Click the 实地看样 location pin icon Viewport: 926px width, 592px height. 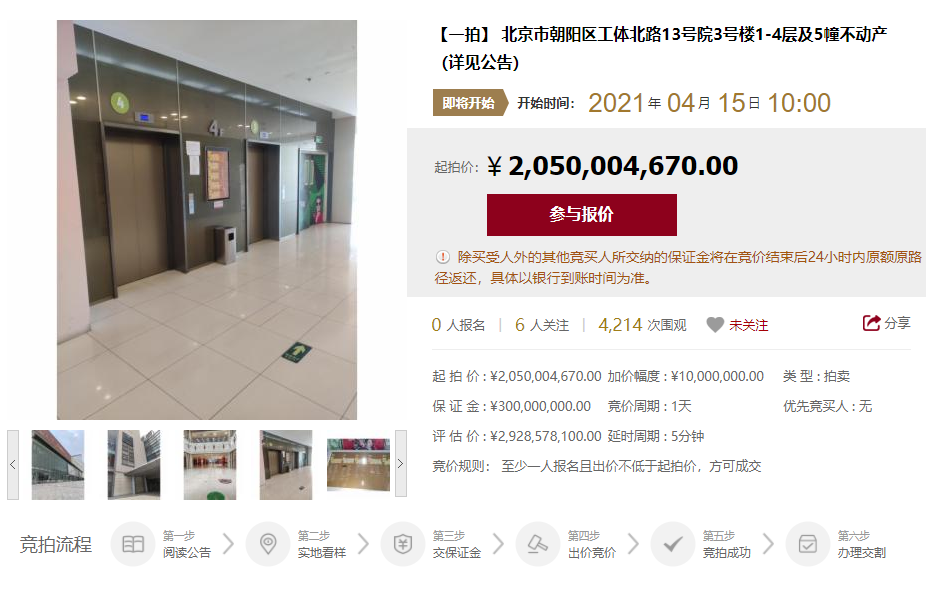tap(268, 544)
